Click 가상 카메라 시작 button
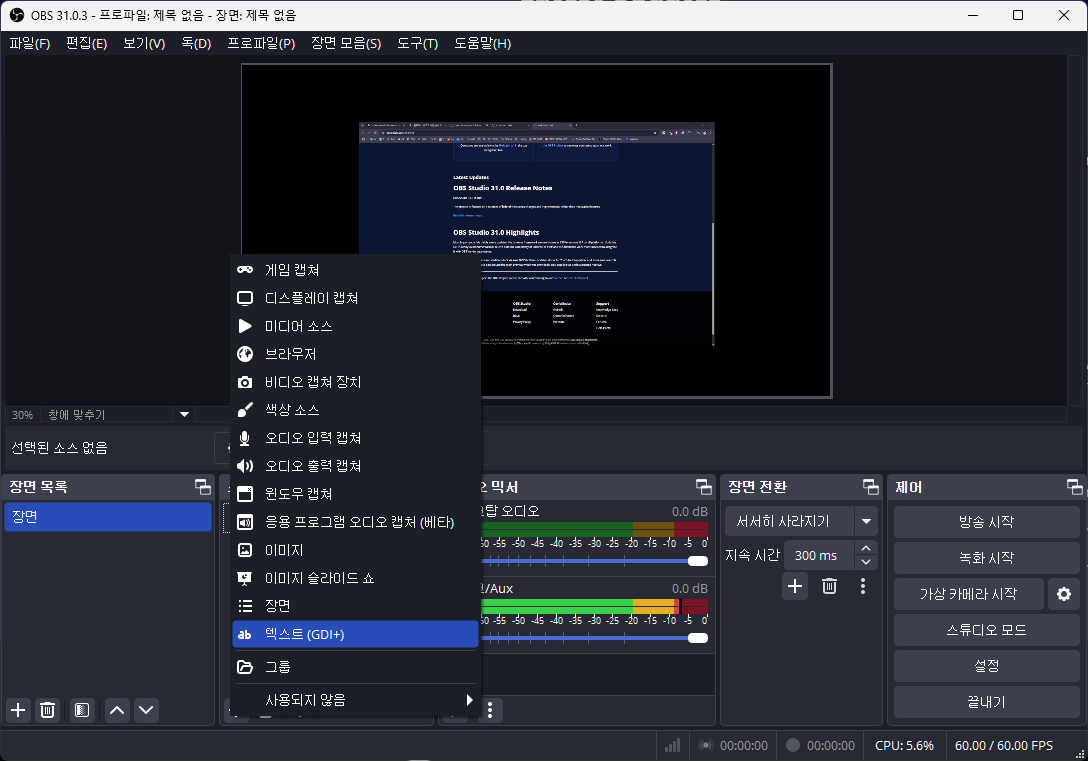The width and height of the screenshot is (1088, 761). pos(969,594)
